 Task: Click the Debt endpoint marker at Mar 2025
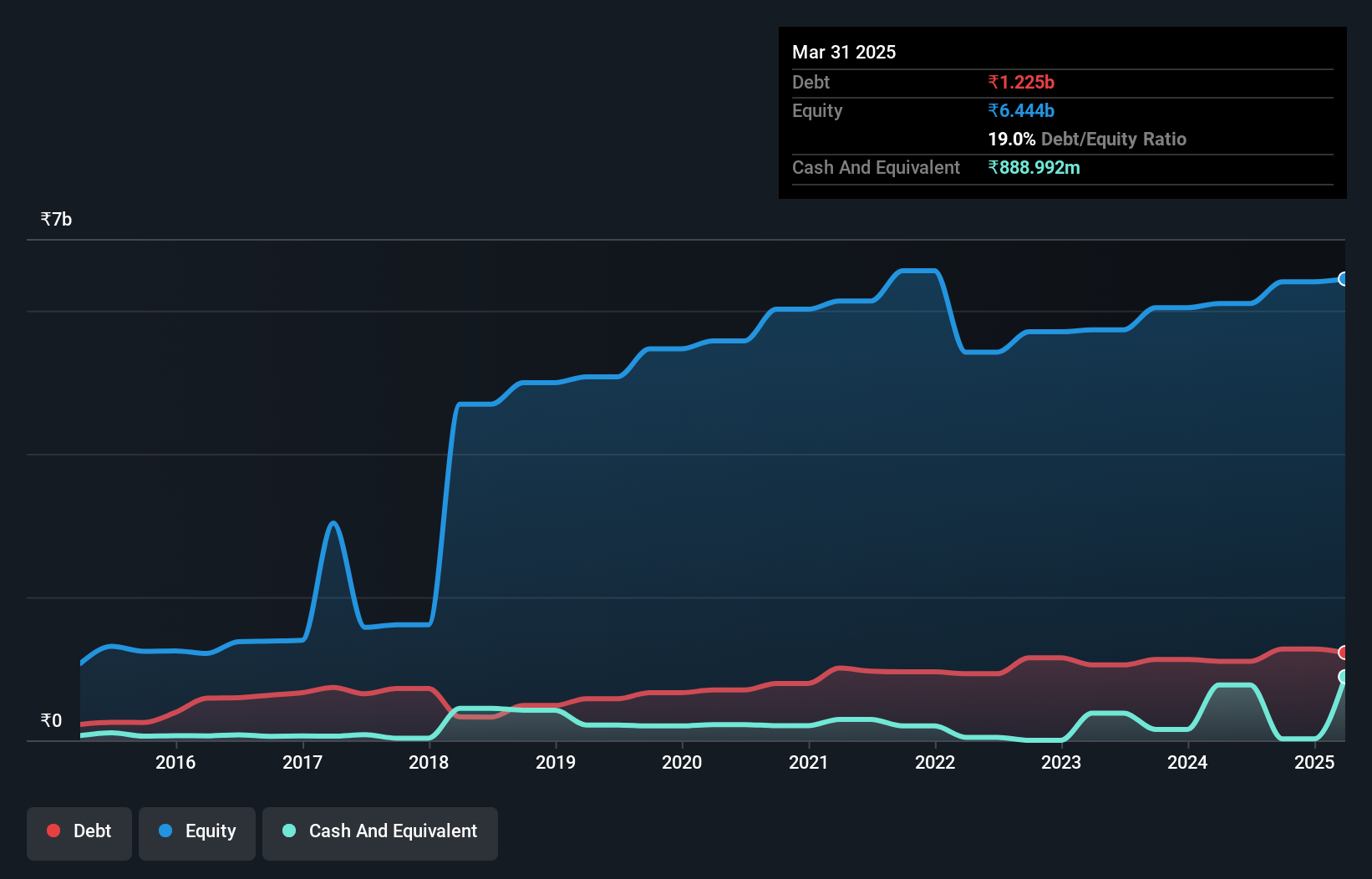click(1344, 652)
